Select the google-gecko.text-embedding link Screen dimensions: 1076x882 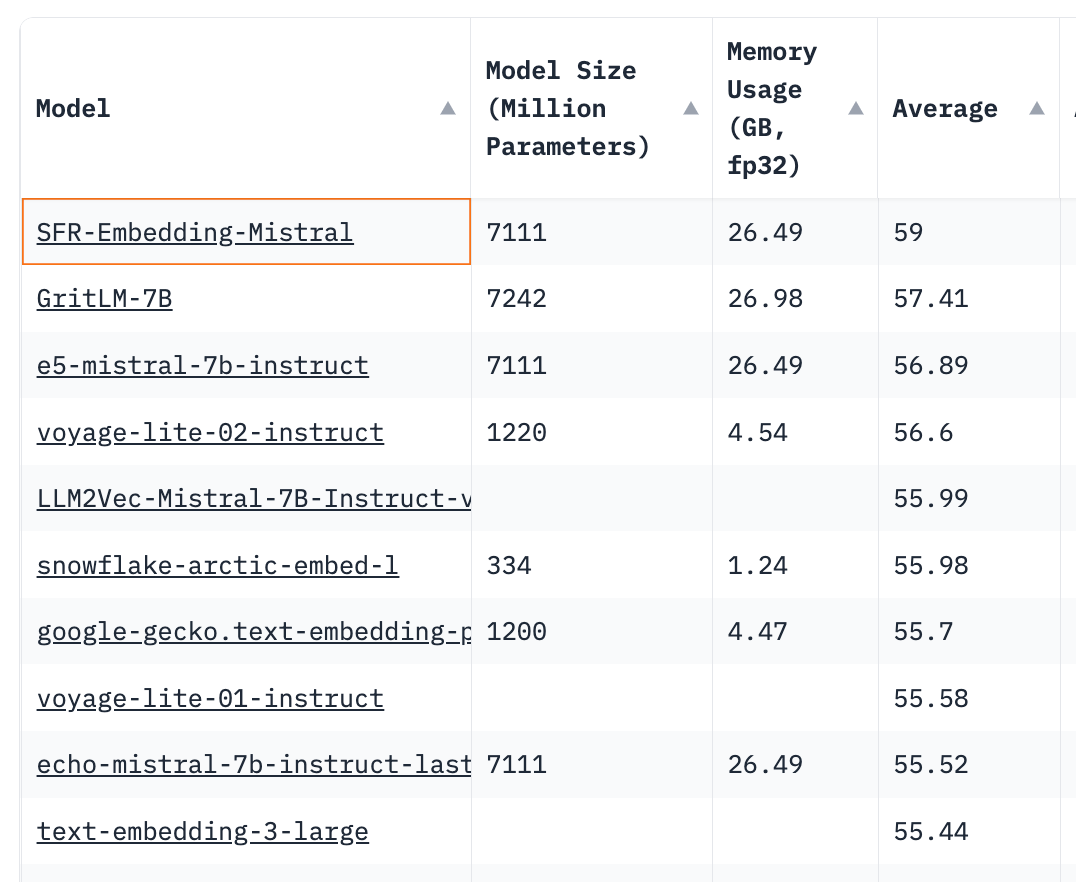click(253, 631)
